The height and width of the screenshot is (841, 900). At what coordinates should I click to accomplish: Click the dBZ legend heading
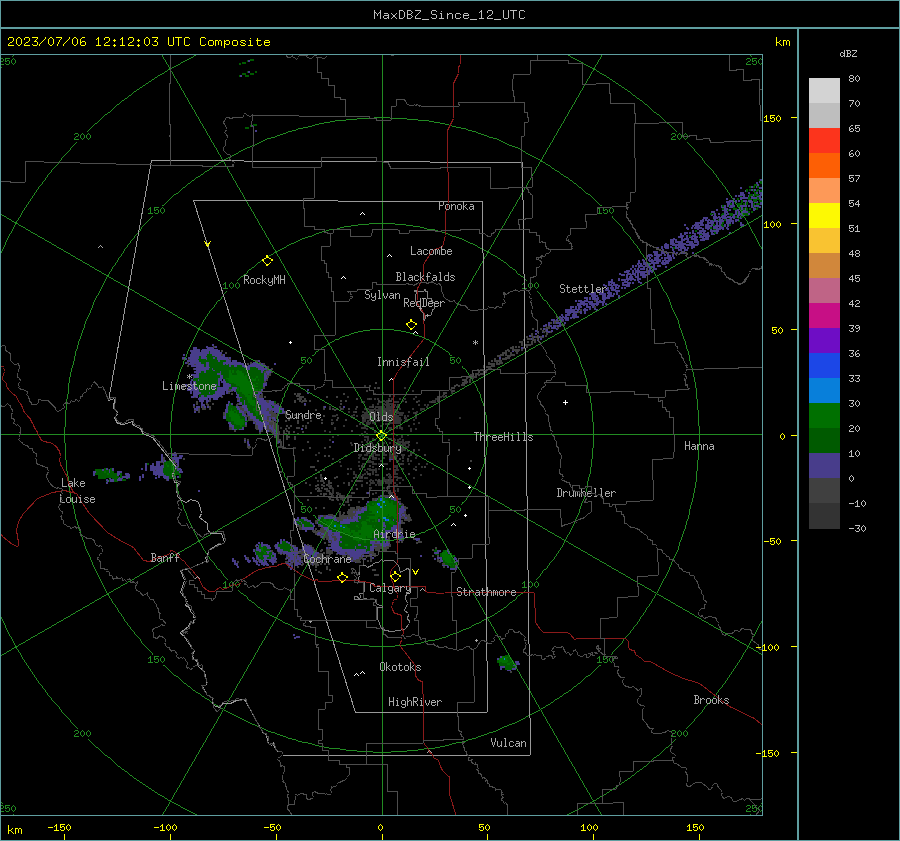pyautogui.click(x=848, y=54)
